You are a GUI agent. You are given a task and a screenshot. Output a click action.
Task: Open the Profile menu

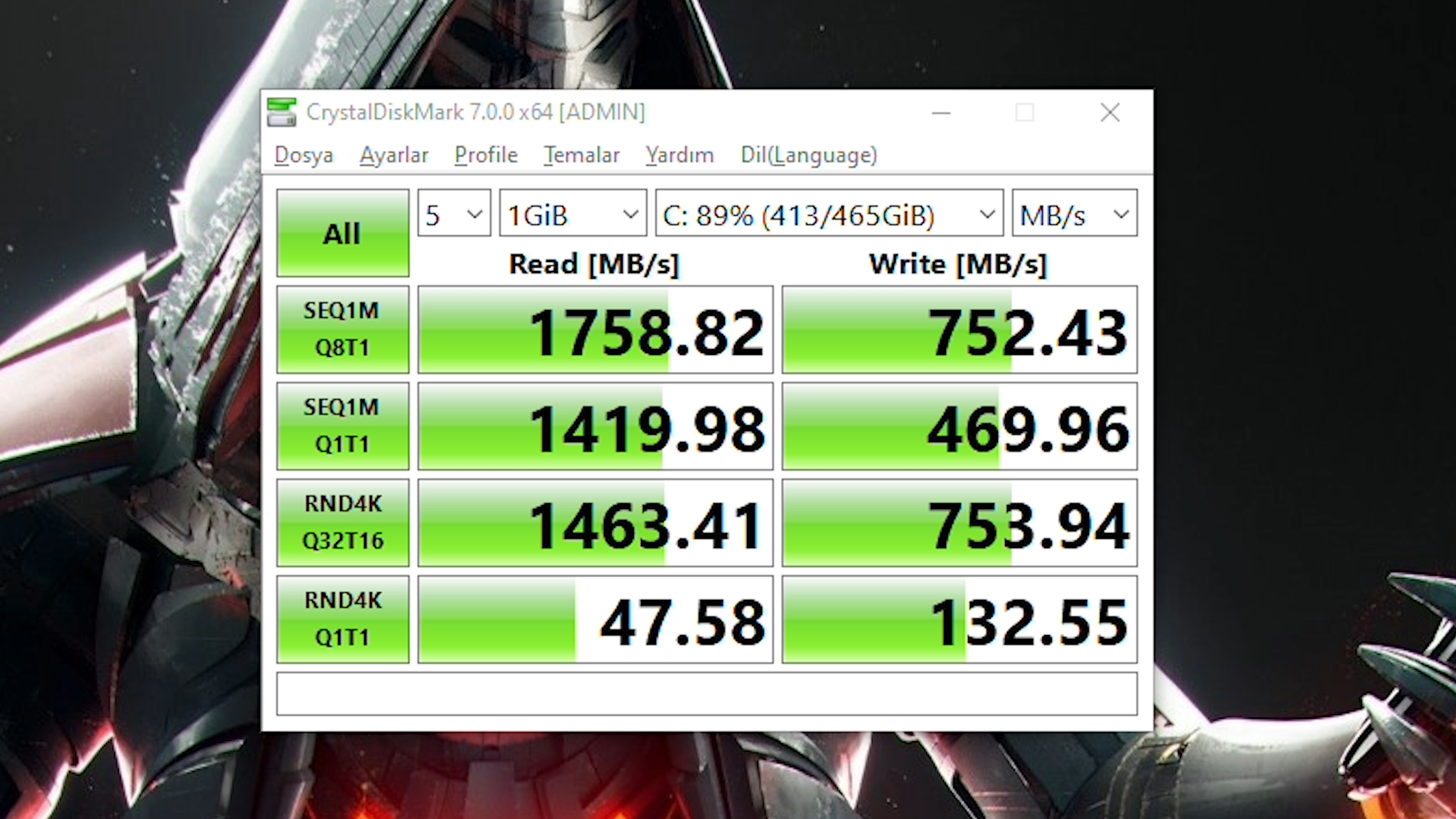[486, 155]
